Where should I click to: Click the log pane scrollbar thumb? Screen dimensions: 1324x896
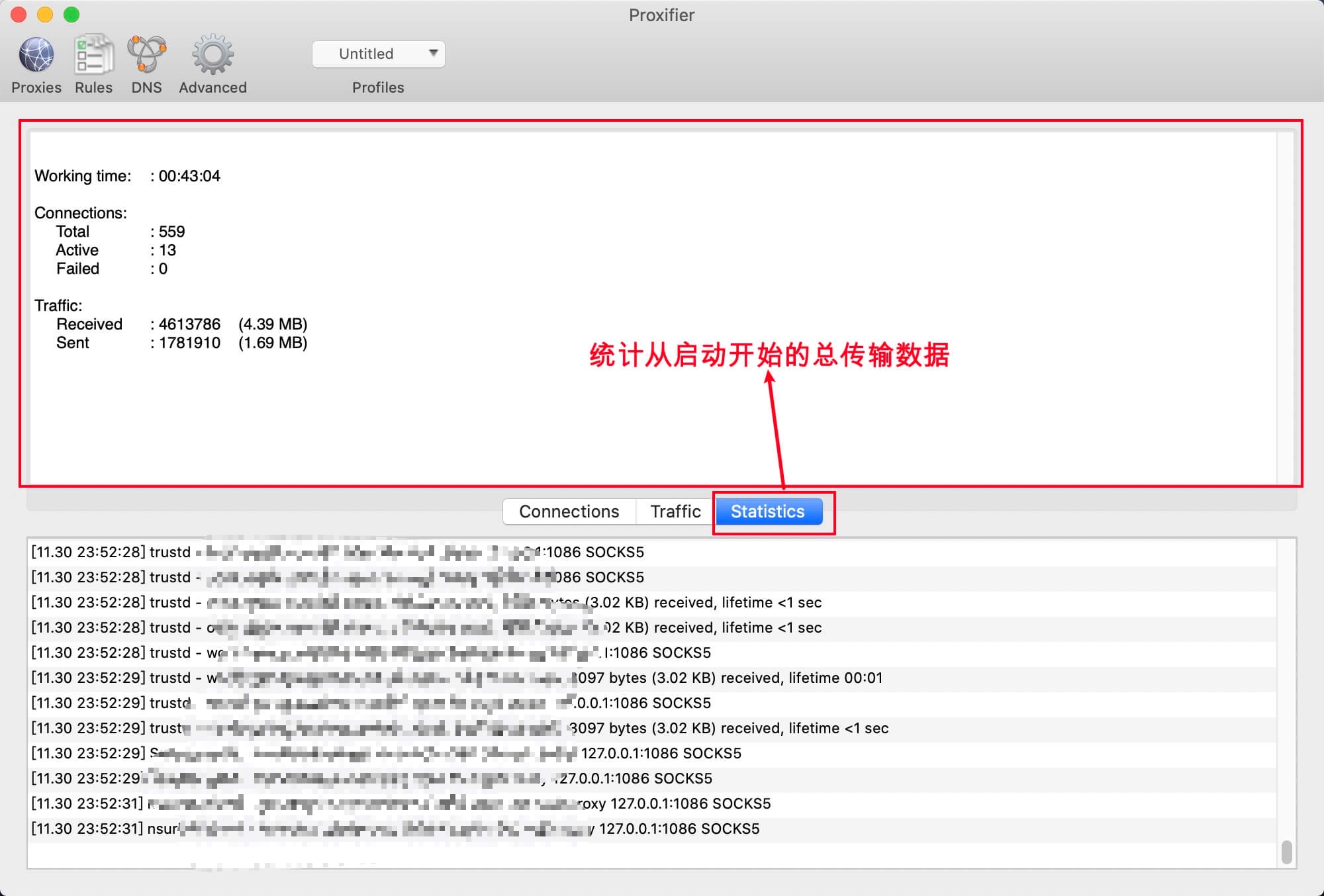tap(1286, 851)
